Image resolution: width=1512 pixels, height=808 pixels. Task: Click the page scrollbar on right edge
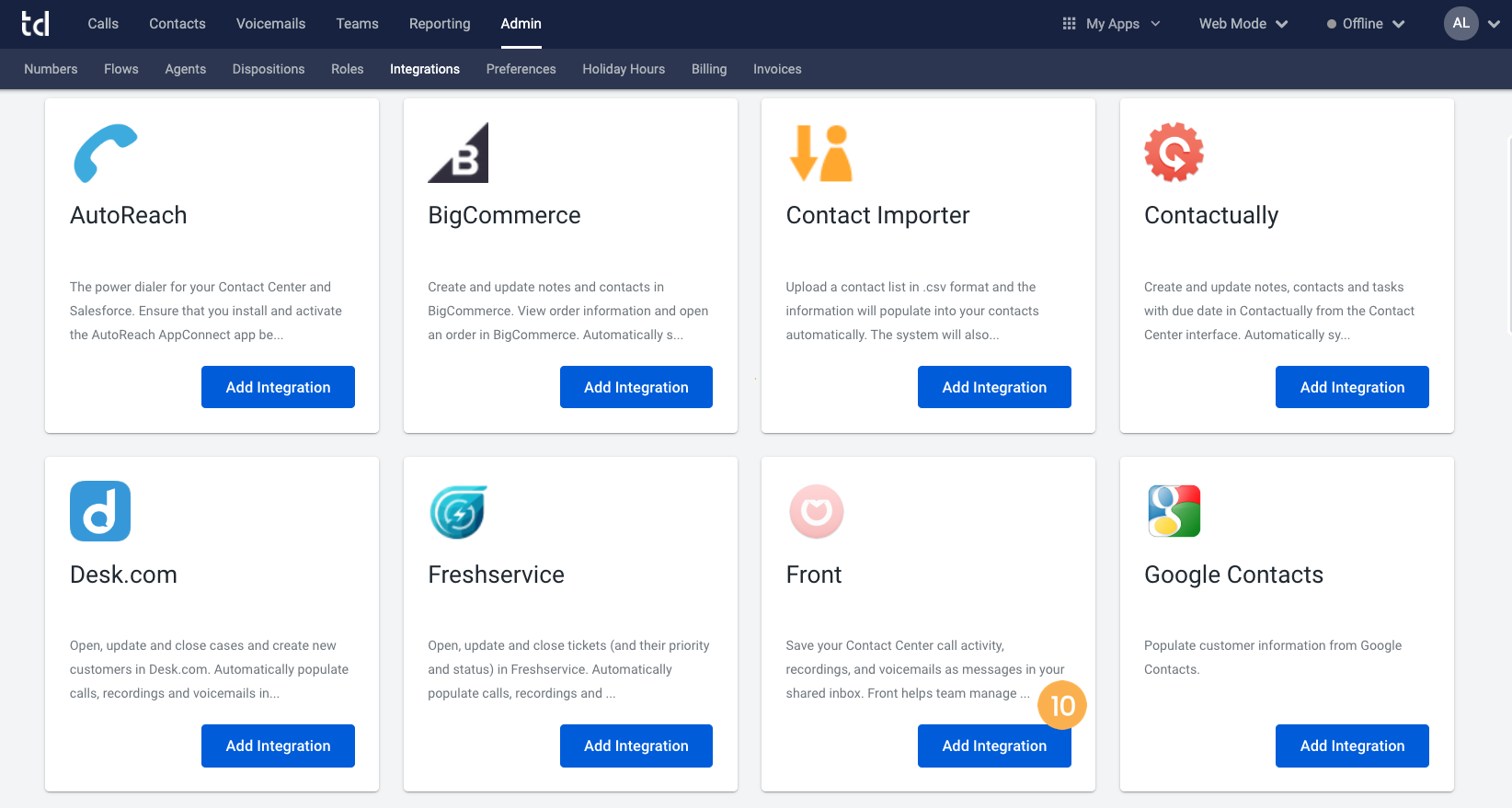coord(1509,234)
